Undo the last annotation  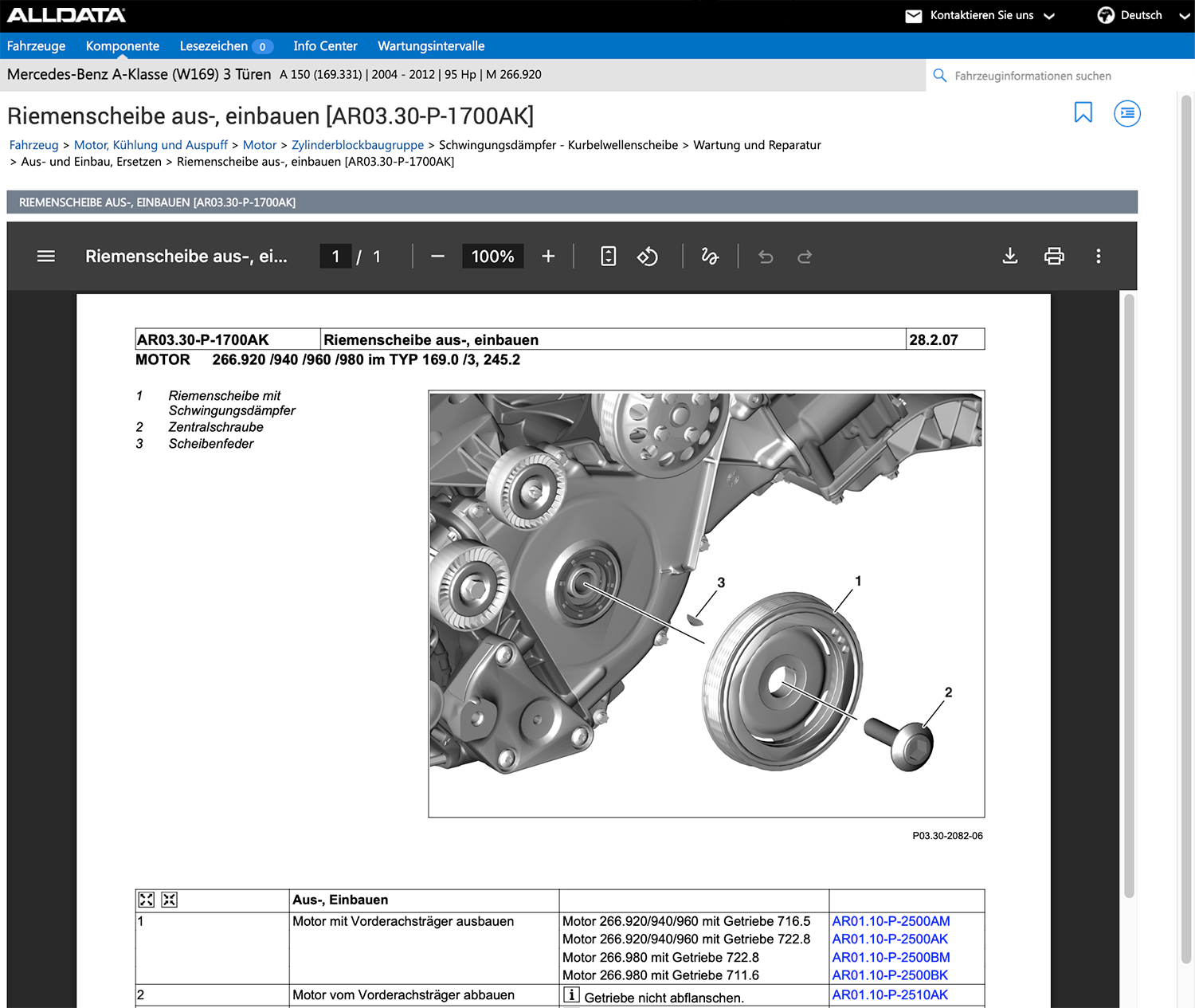click(766, 257)
